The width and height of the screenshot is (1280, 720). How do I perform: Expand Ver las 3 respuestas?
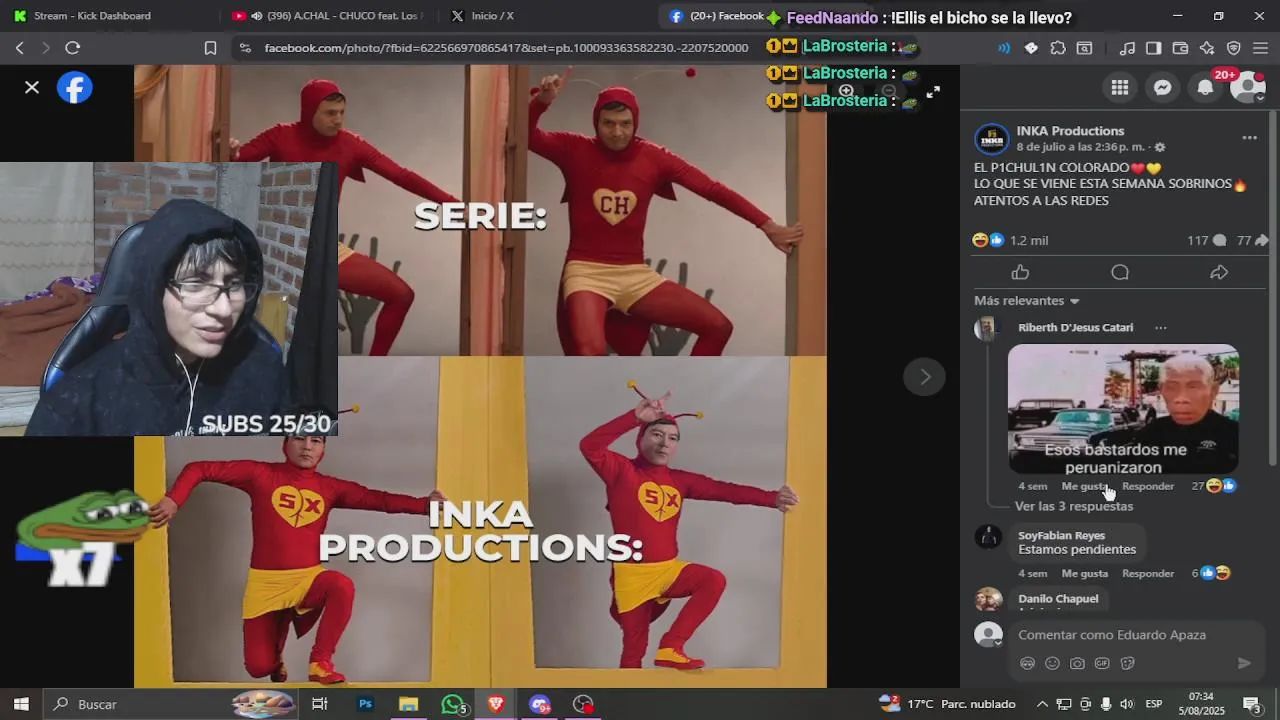1074,507
